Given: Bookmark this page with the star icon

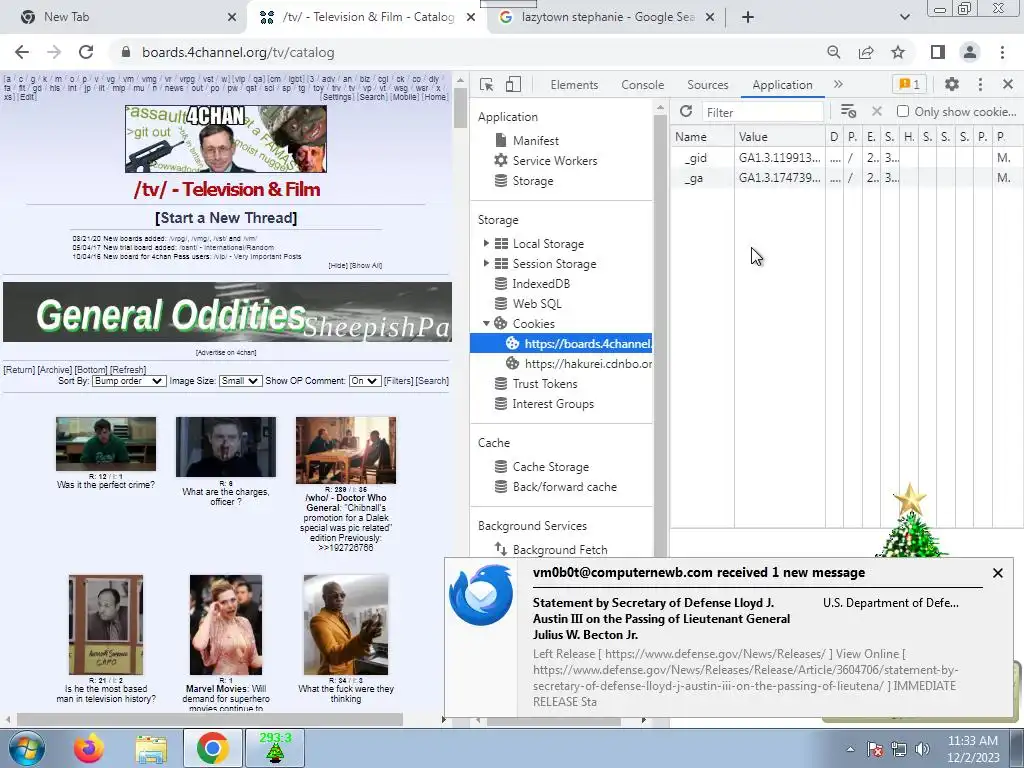Looking at the screenshot, I should [x=898, y=52].
